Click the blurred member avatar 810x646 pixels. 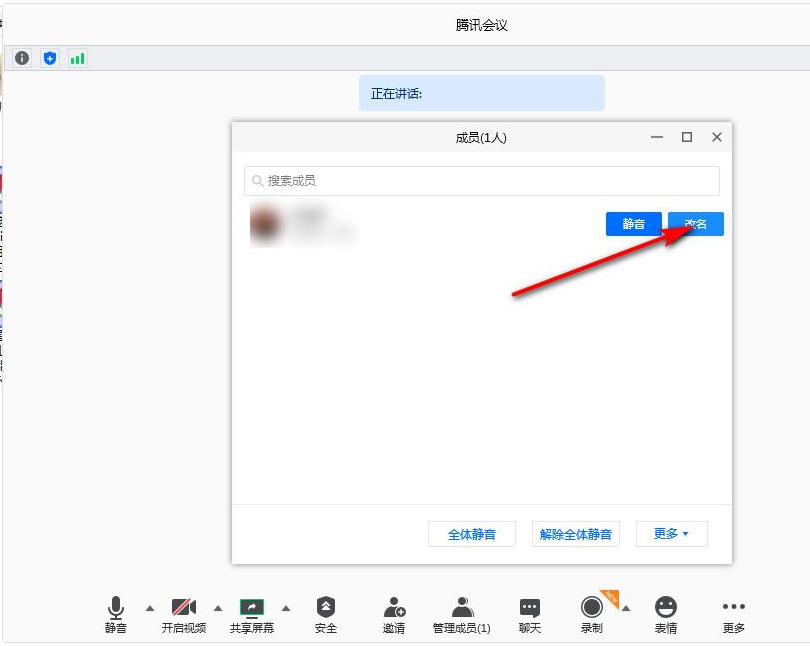tap(266, 224)
